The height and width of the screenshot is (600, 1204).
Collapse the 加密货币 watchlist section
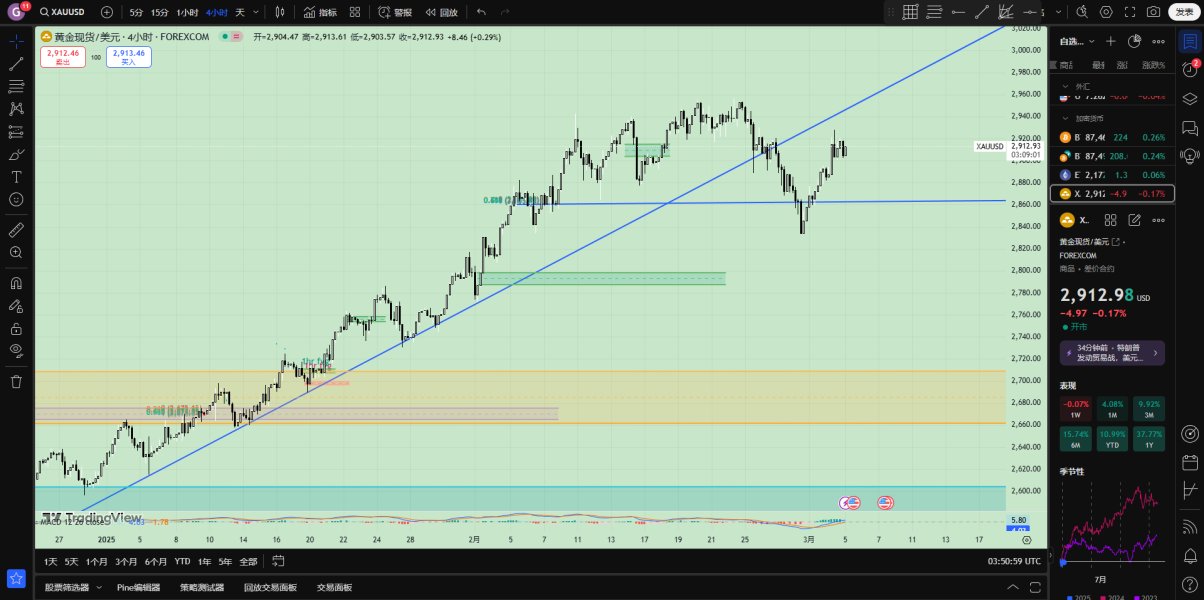coord(1065,118)
